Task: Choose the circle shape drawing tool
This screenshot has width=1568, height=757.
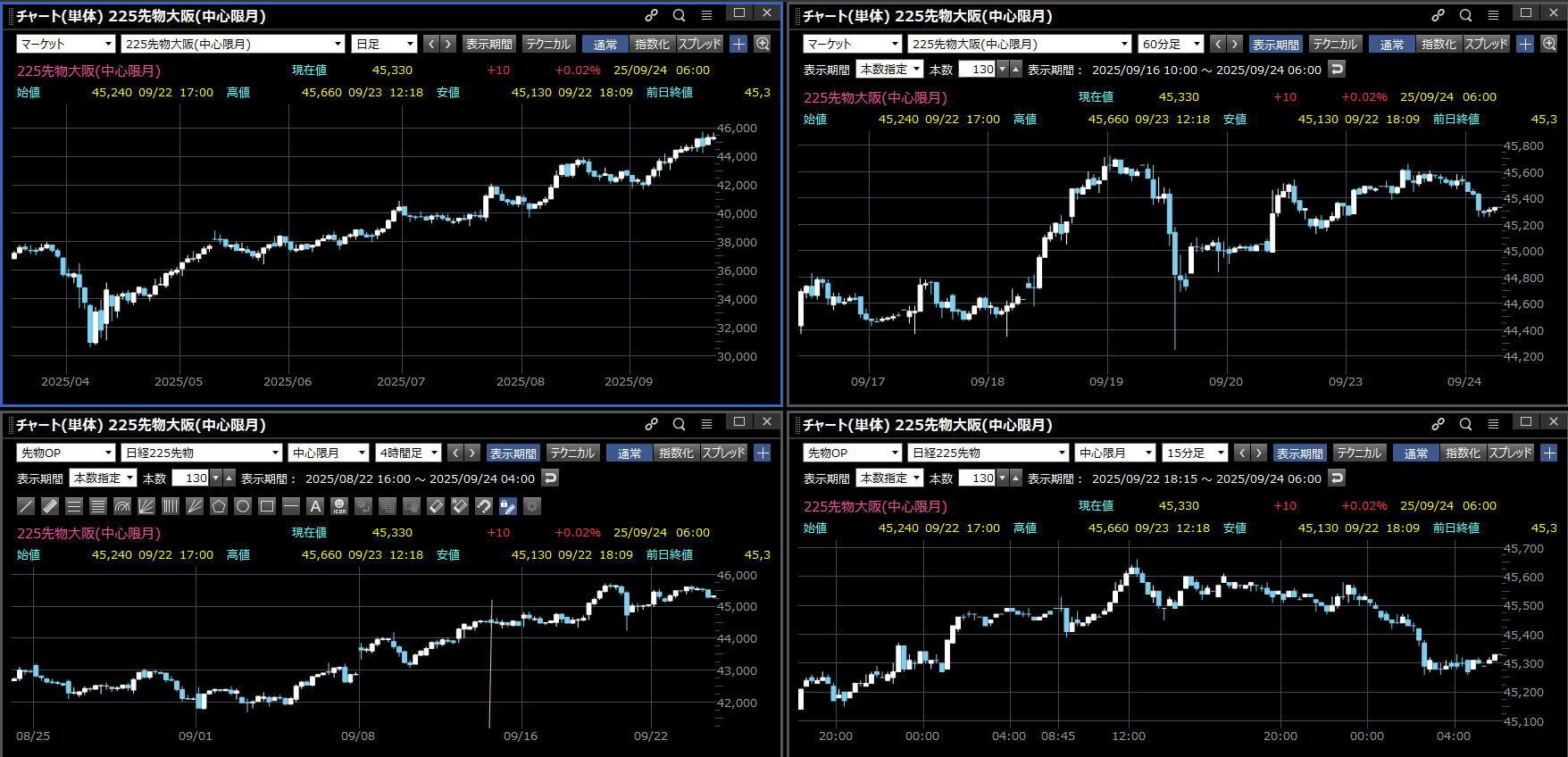Action: tap(243, 506)
